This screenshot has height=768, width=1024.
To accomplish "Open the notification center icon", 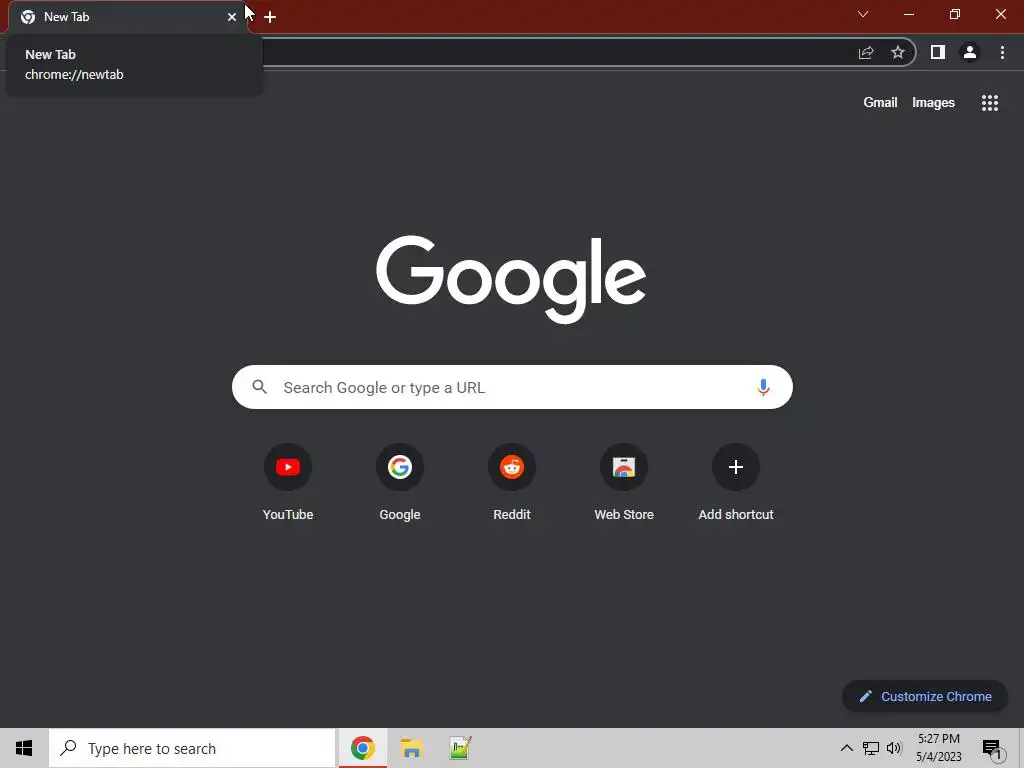I will pyautogui.click(x=992, y=749).
